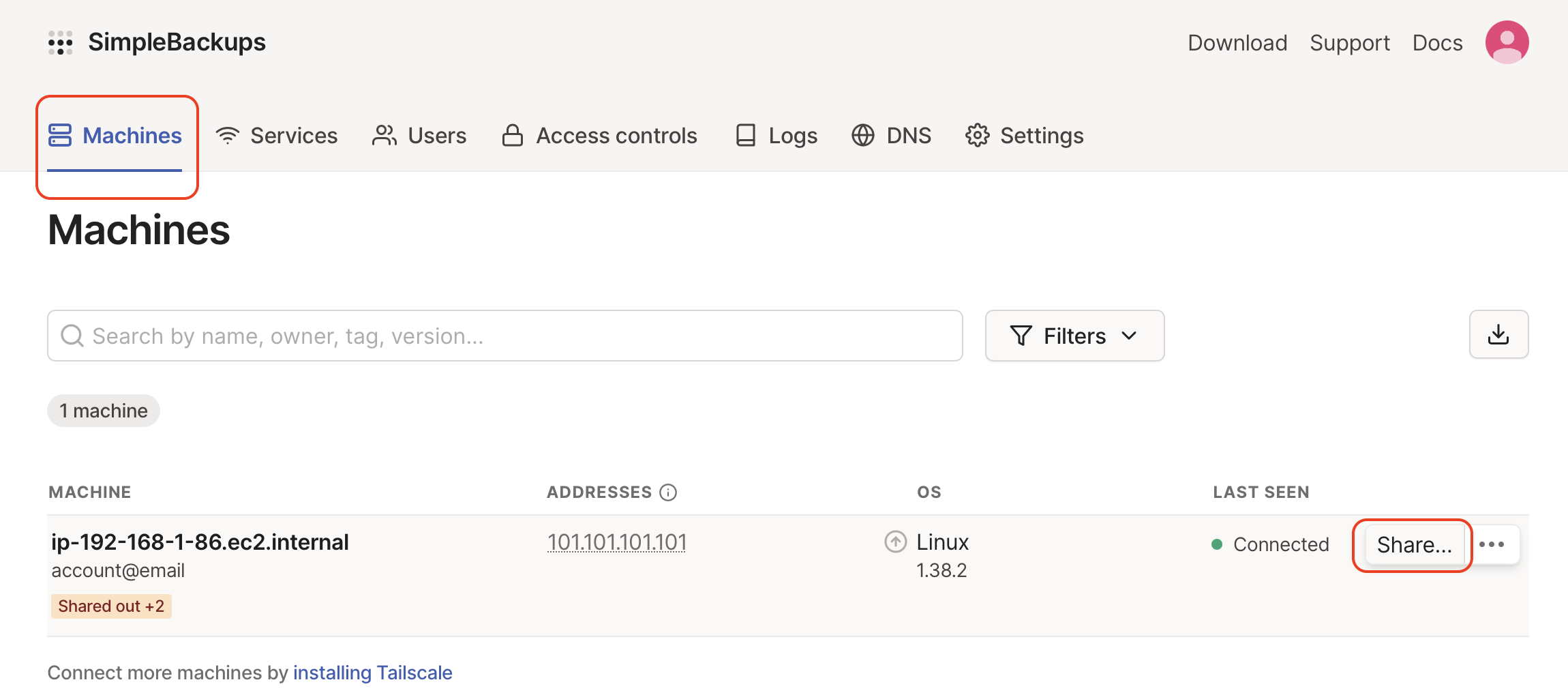1568x693 pixels.
Task: Select the Services wifi icon
Action: (228, 135)
